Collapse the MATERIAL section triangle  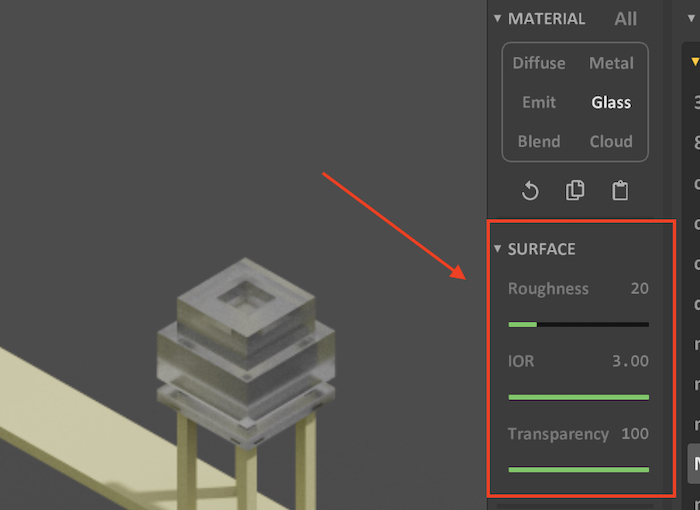point(497,19)
